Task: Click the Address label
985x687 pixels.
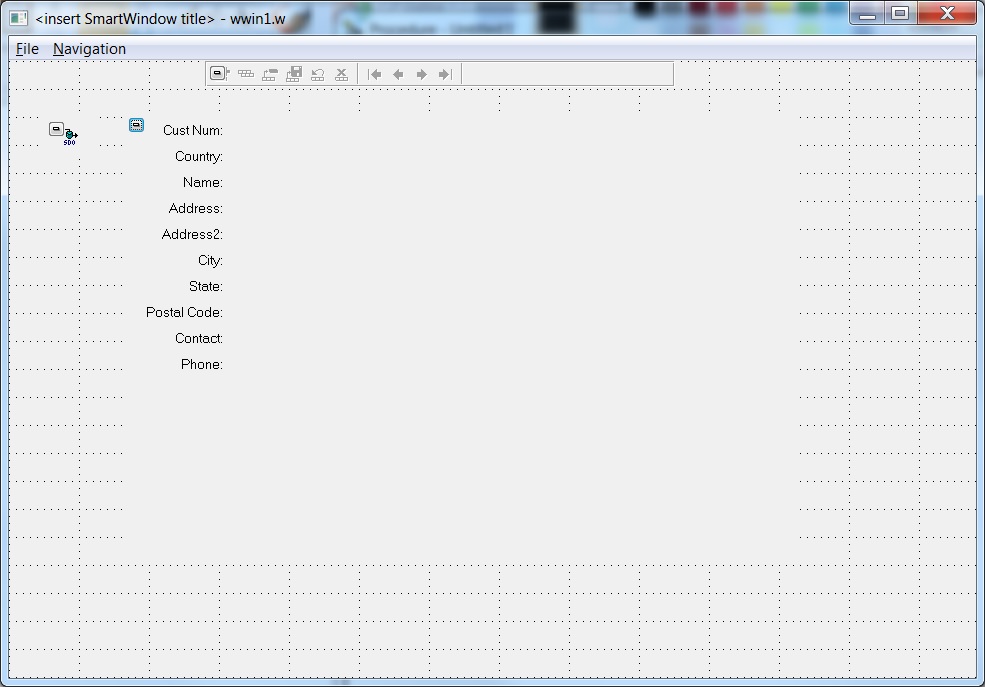Action: [195, 208]
